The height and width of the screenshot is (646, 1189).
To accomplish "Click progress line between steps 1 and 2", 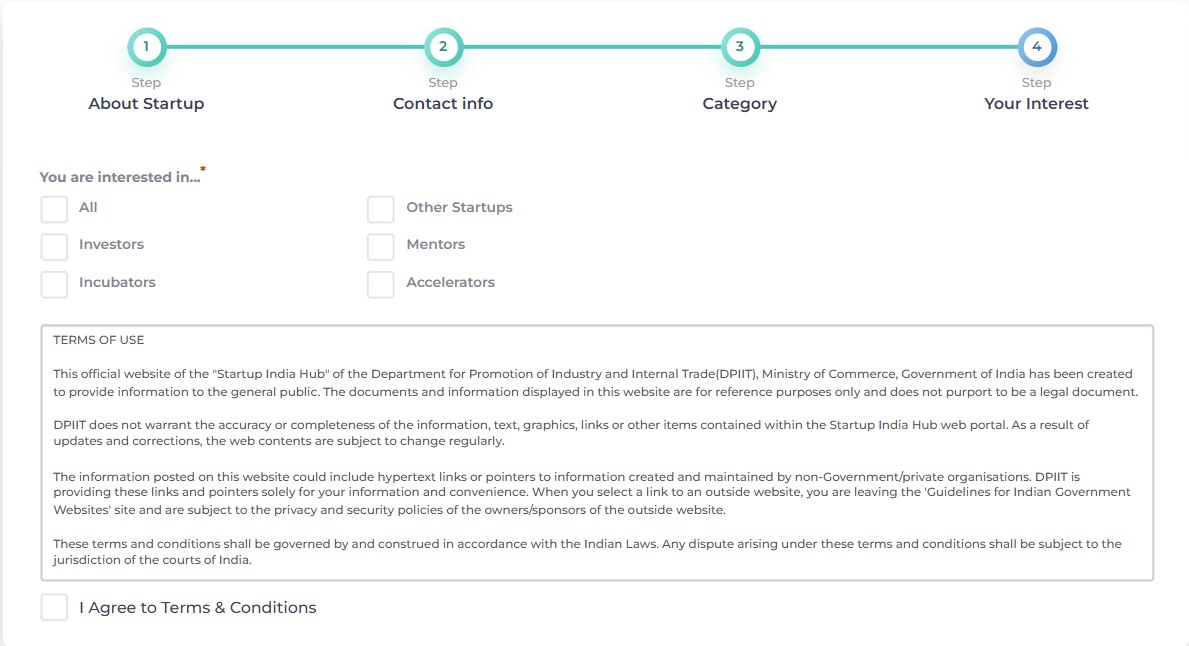I will (x=294, y=46).
